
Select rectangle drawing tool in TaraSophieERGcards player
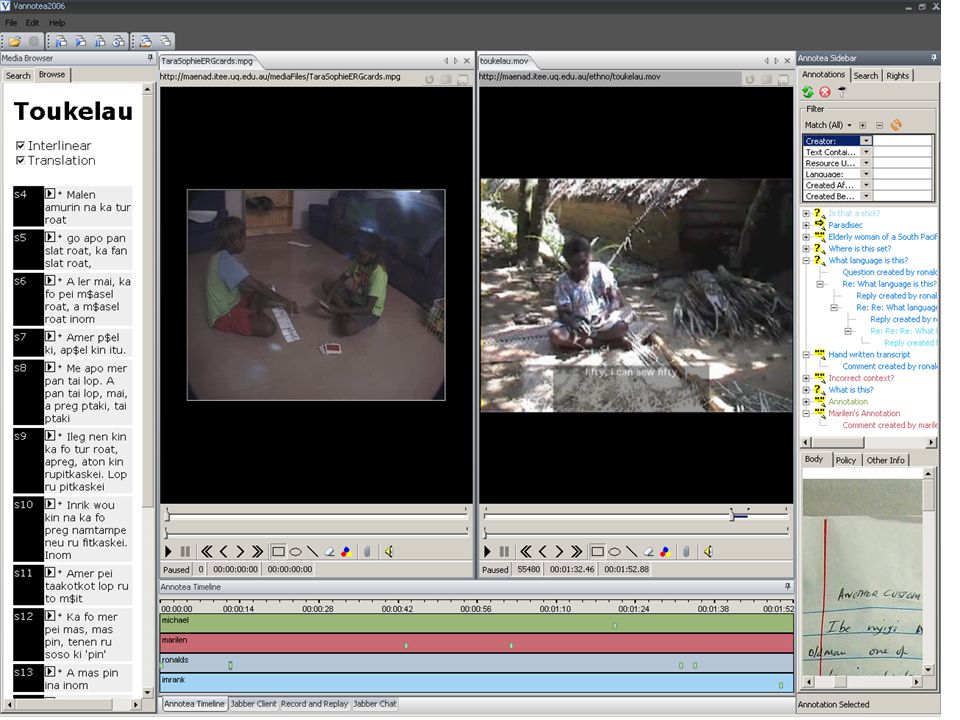[278, 552]
